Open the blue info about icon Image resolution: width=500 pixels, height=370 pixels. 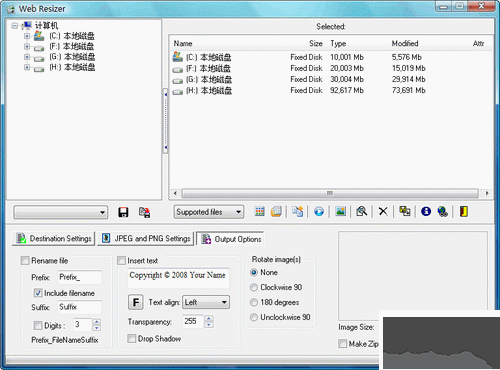426,211
